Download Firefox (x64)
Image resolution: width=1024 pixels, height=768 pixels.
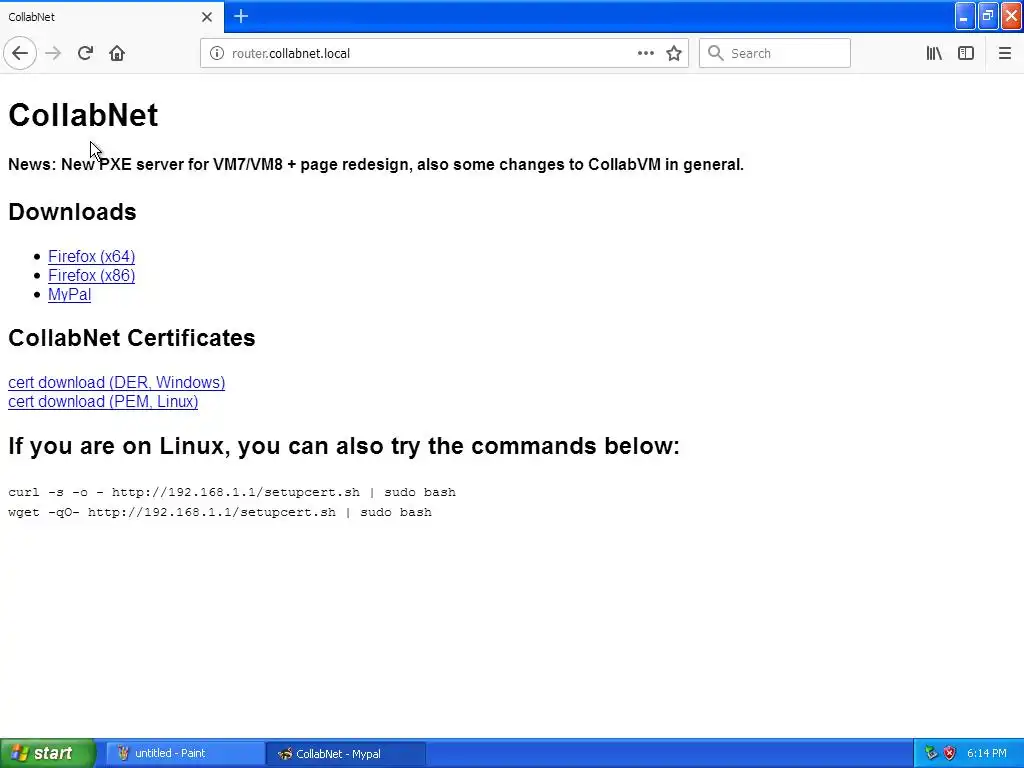pos(91,257)
